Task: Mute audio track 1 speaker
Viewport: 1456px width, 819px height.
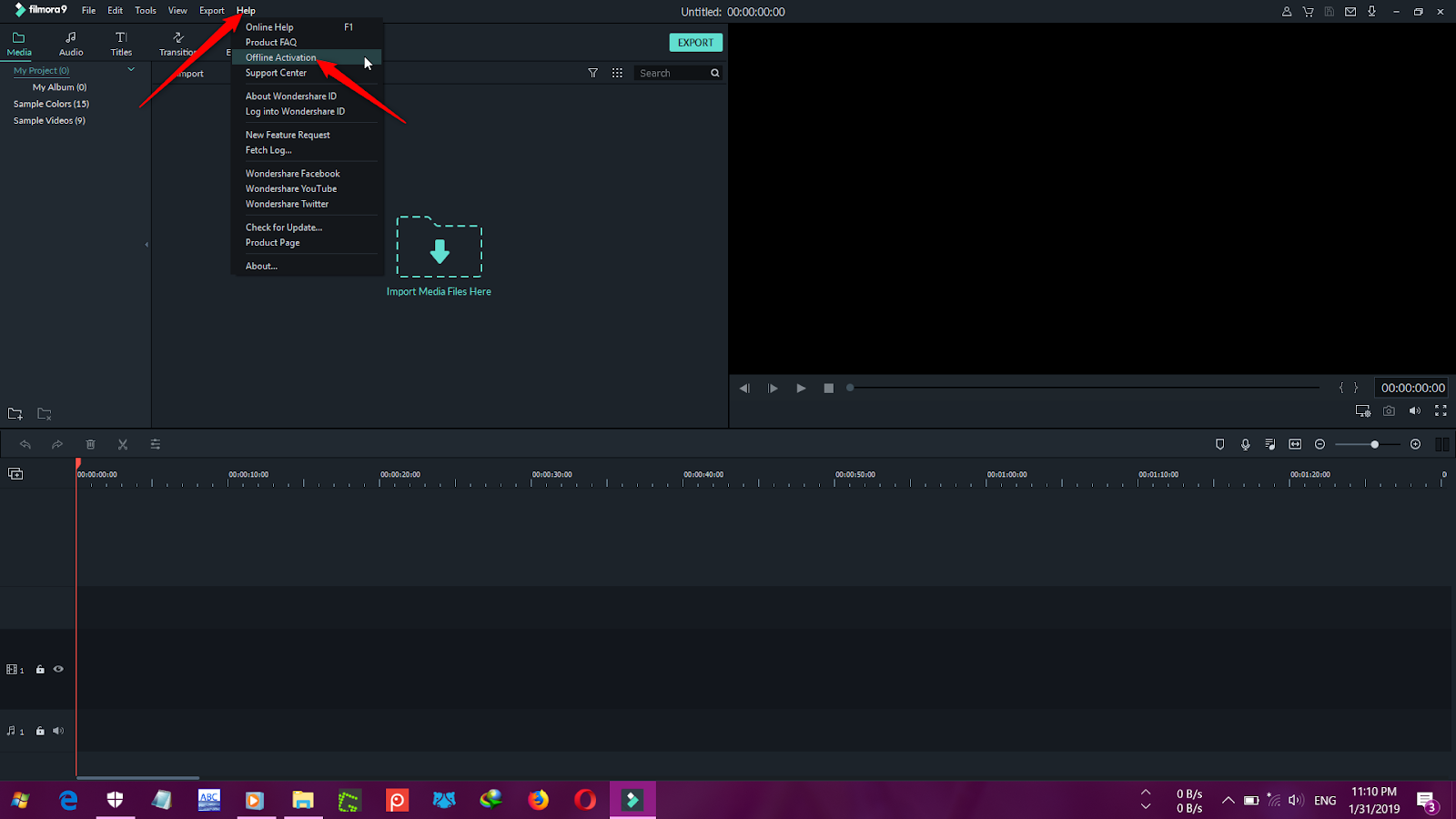Action: (x=58, y=731)
